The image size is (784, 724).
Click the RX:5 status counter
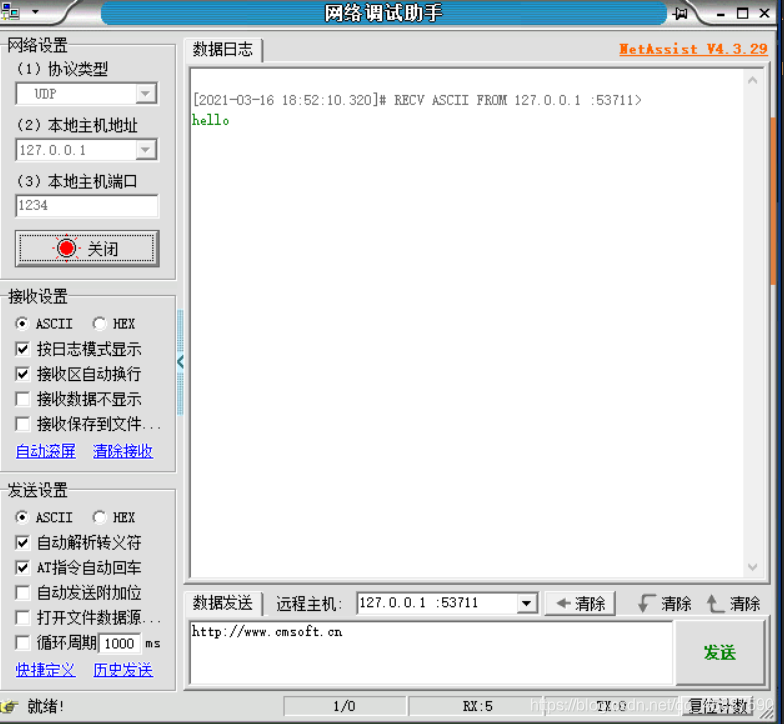tap(478, 706)
